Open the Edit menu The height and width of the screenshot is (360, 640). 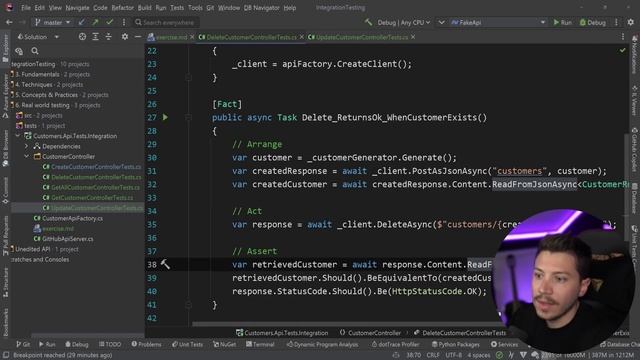tap(40, 8)
